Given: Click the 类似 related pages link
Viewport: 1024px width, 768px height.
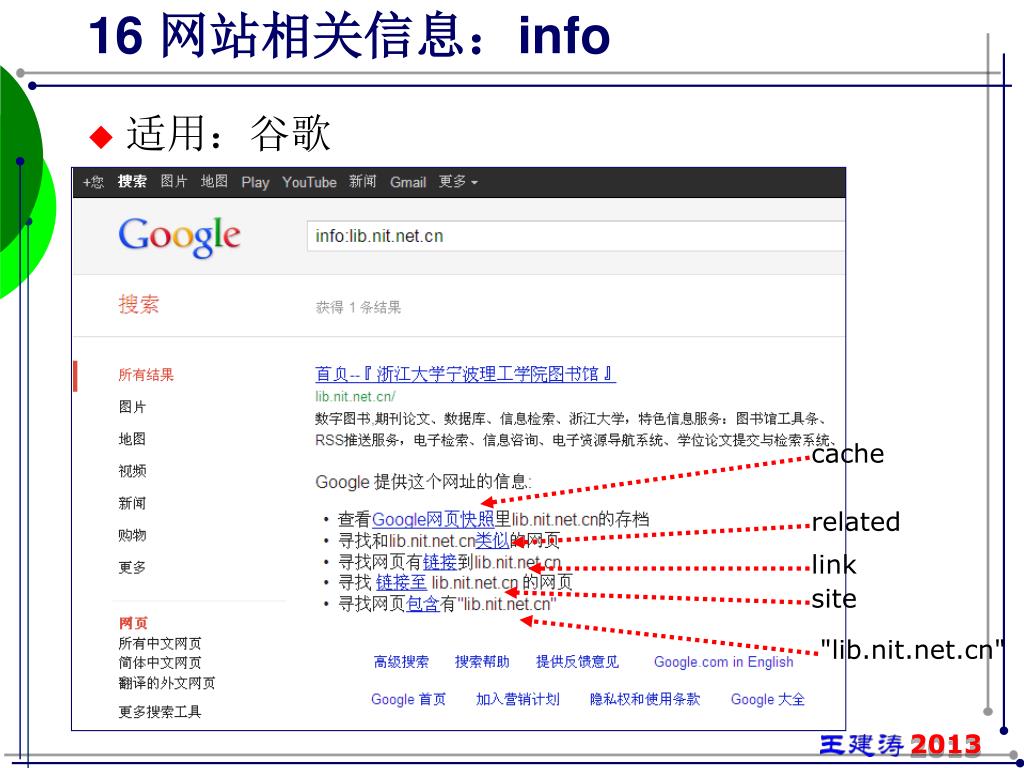Looking at the screenshot, I should 492,541.
